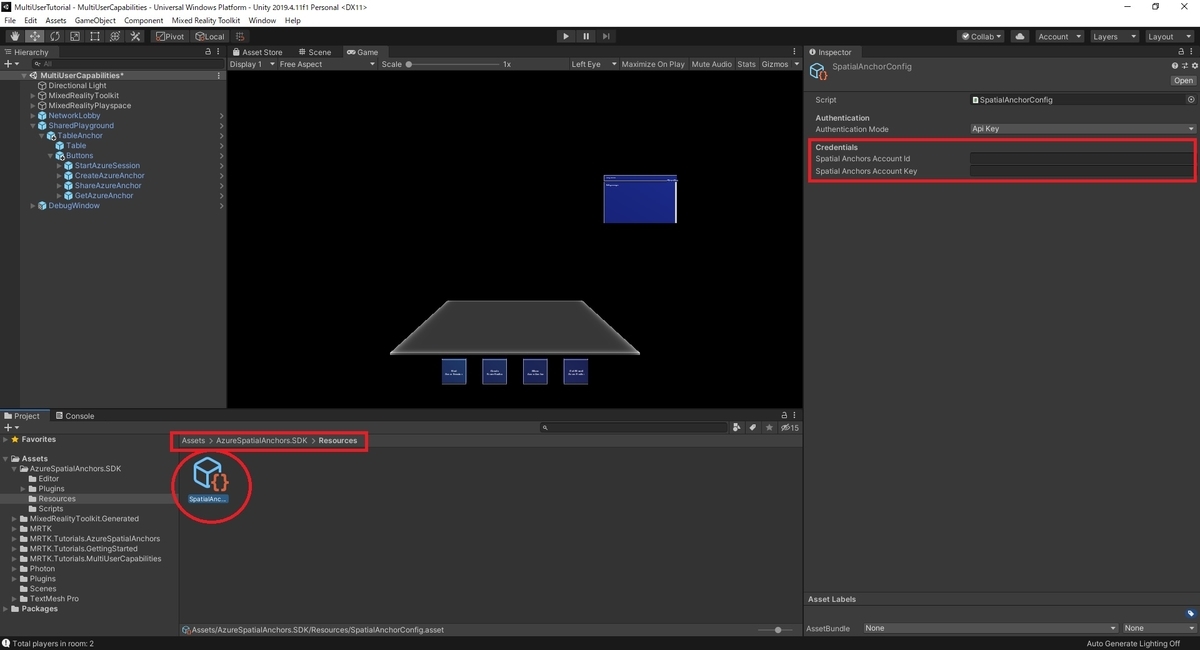Click the Pause button
This screenshot has width=1200, height=650.
point(586,36)
